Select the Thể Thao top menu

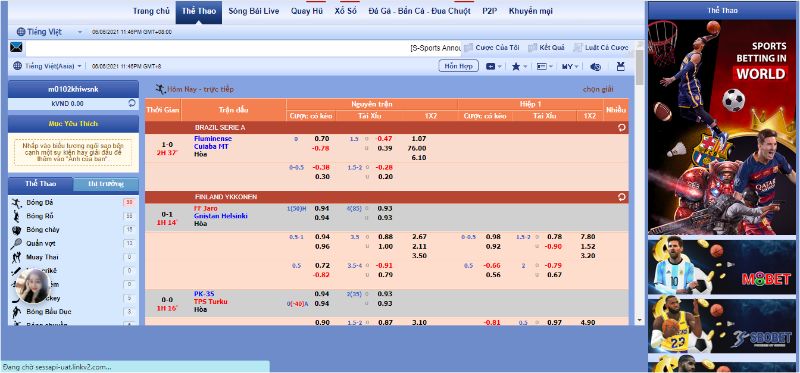199,11
